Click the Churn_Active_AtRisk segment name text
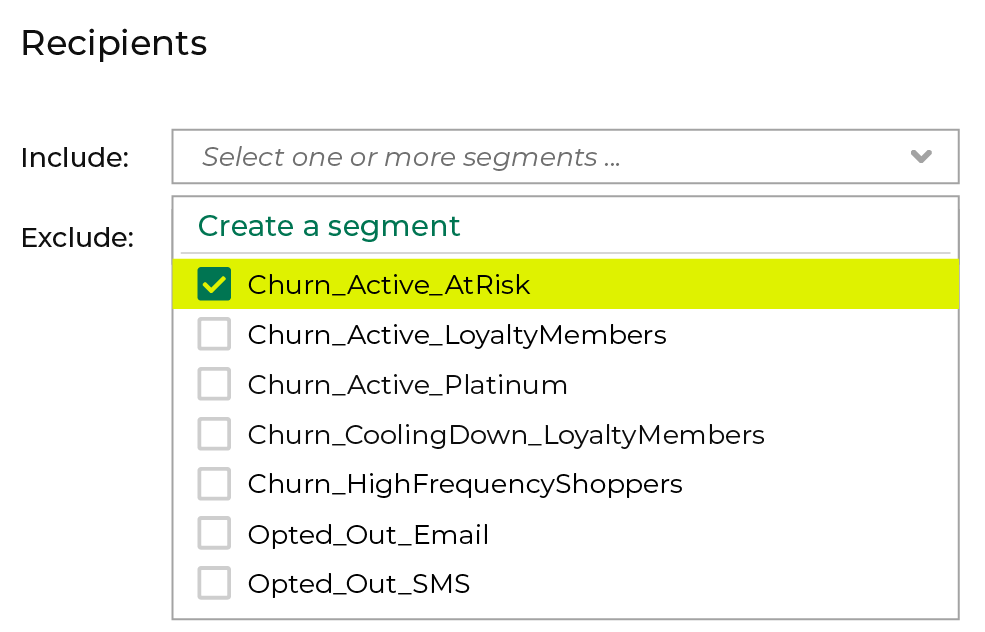The image size is (985, 632). (x=389, y=285)
